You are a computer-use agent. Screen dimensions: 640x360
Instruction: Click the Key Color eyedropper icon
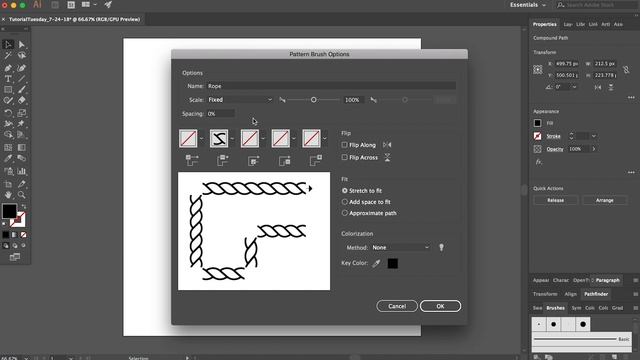click(376, 264)
